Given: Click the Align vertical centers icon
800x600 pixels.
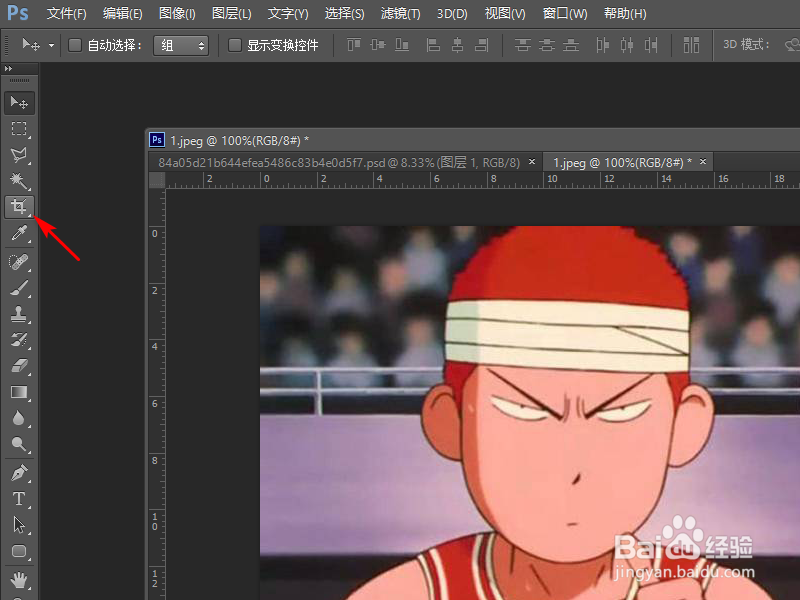Looking at the screenshot, I should pyautogui.click(x=378, y=45).
